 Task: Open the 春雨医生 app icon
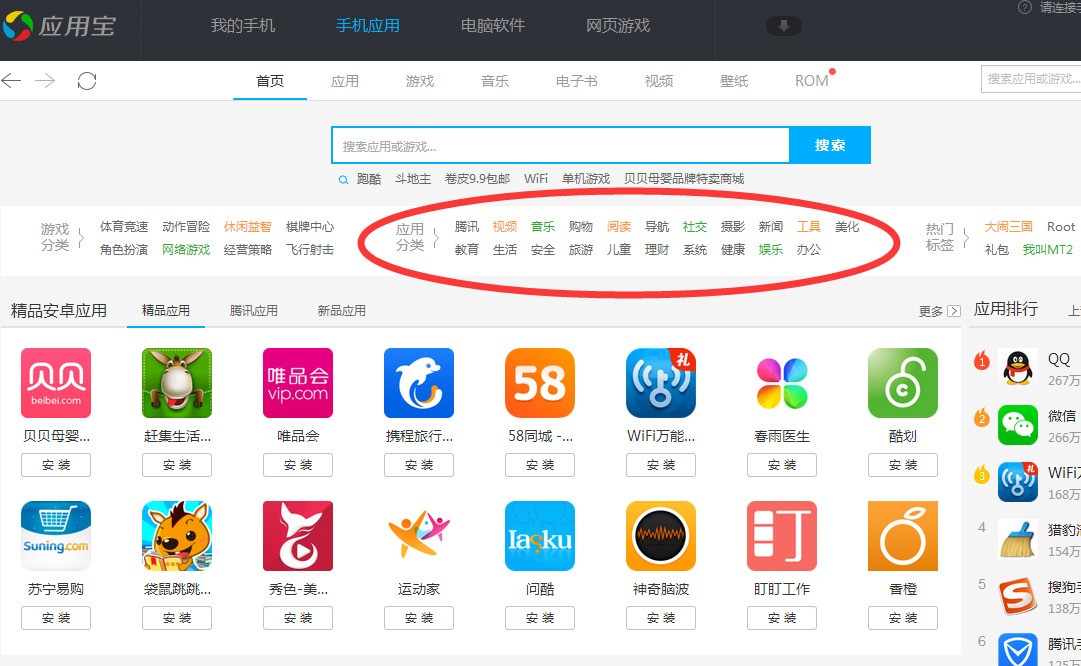point(782,383)
